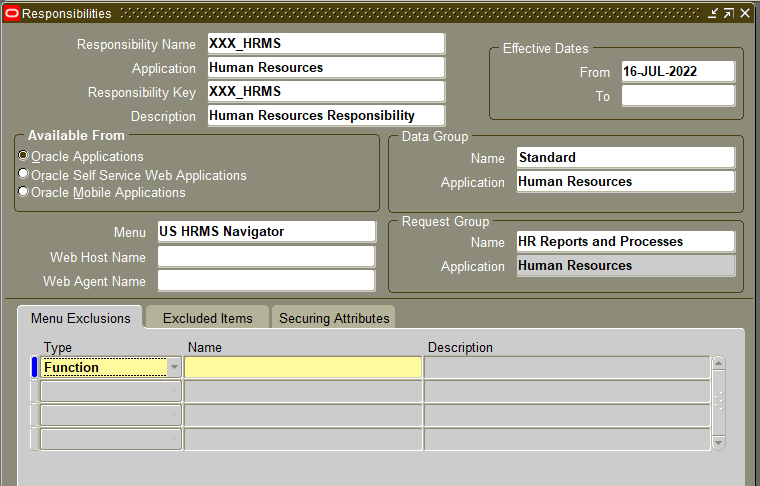Screen dimensions: 760x486
Task: Select Oracle Applications radio button
Action: pyautogui.click(x=23, y=156)
